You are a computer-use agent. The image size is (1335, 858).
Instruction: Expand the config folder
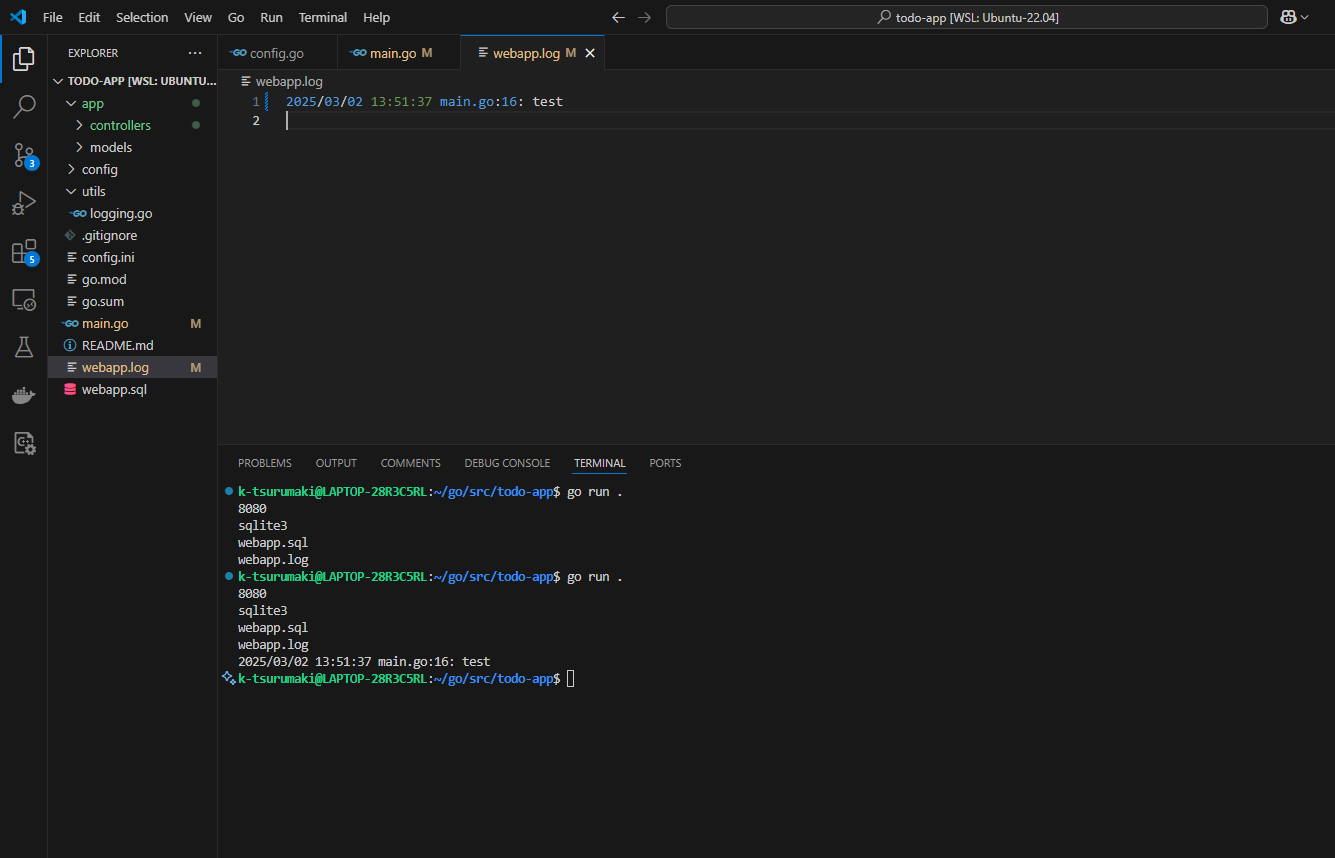71,169
